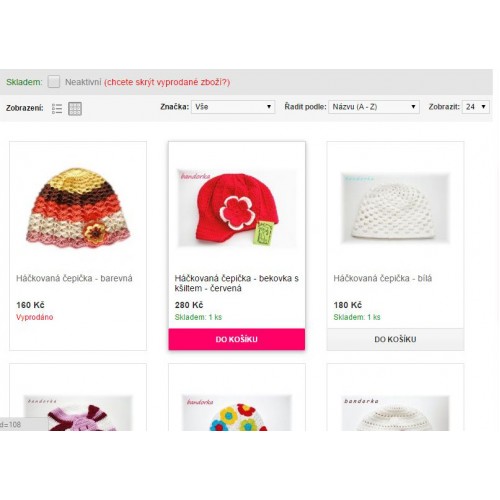Toggle the Skladem in-stock checkbox
The width and height of the screenshot is (500, 500).
pos(54,82)
